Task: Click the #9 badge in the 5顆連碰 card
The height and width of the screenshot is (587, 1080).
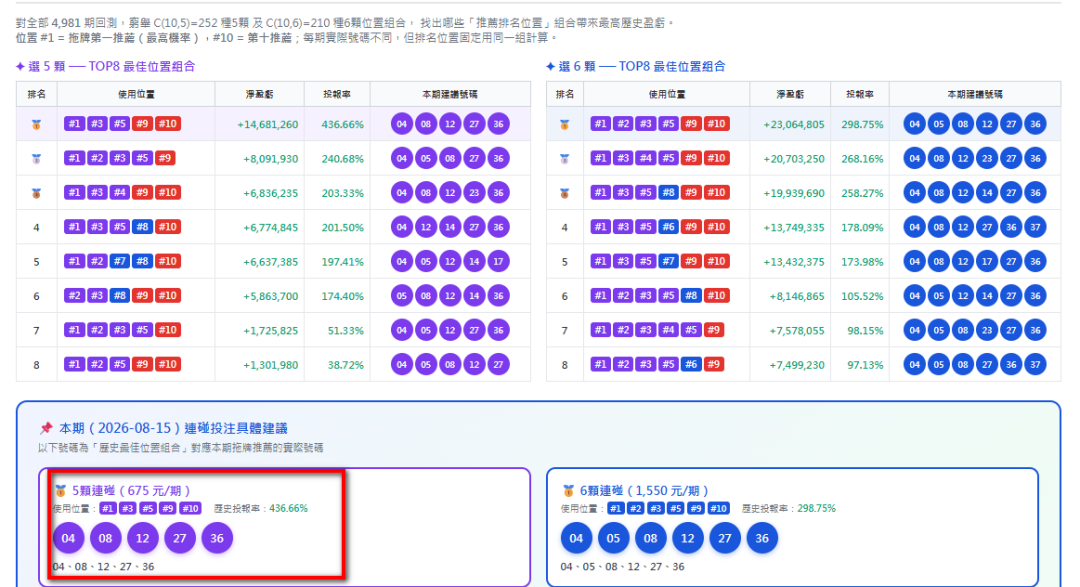Action: [x=167, y=508]
